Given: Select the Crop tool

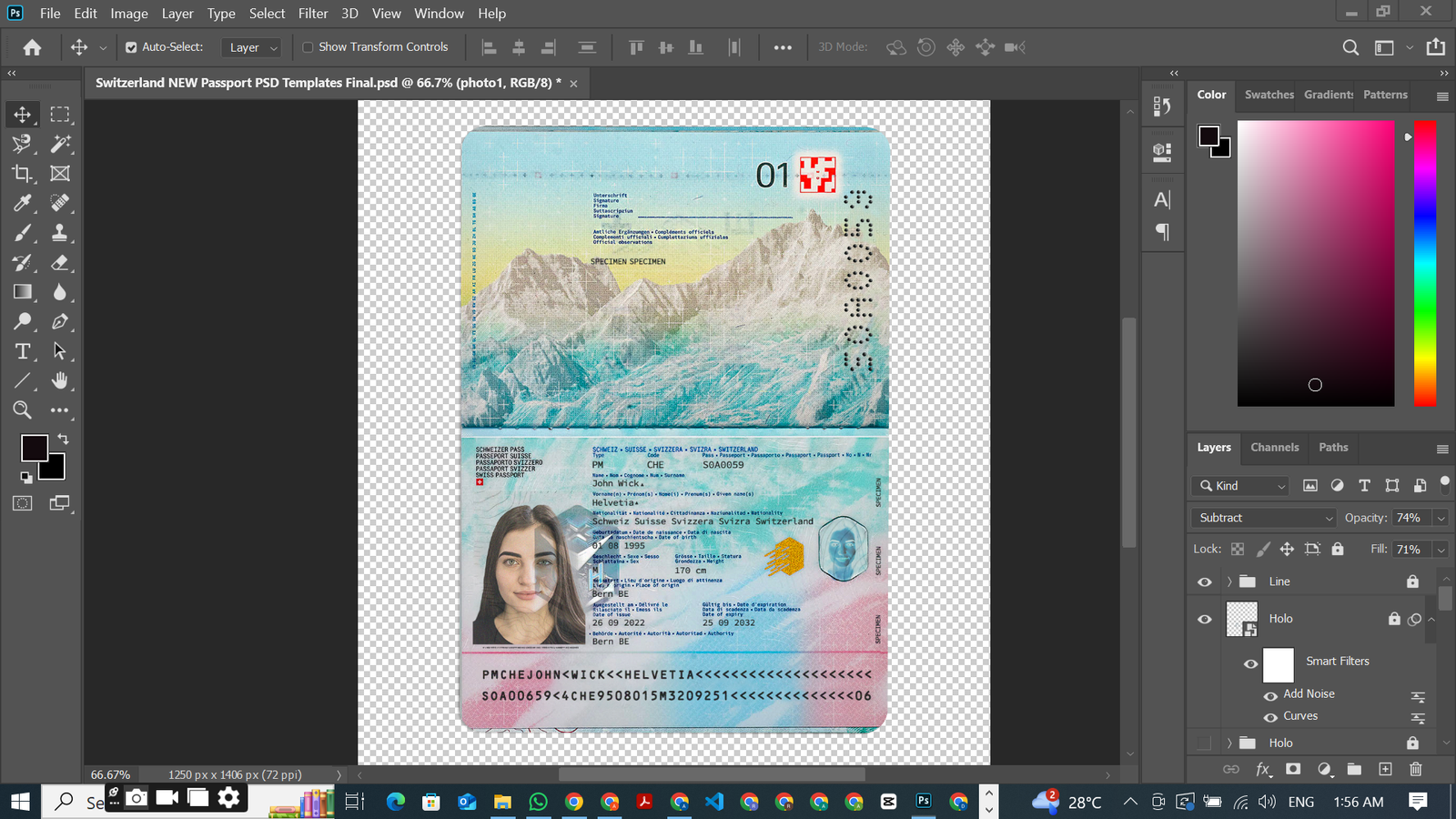Looking at the screenshot, I should tap(22, 173).
